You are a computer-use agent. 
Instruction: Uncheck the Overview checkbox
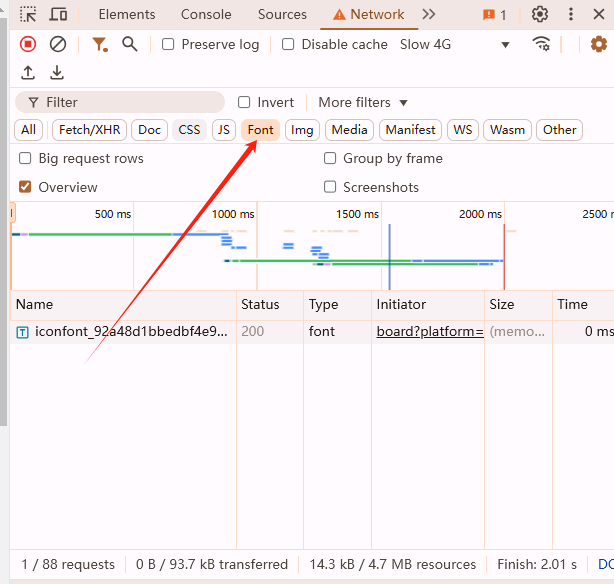pos(25,187)
